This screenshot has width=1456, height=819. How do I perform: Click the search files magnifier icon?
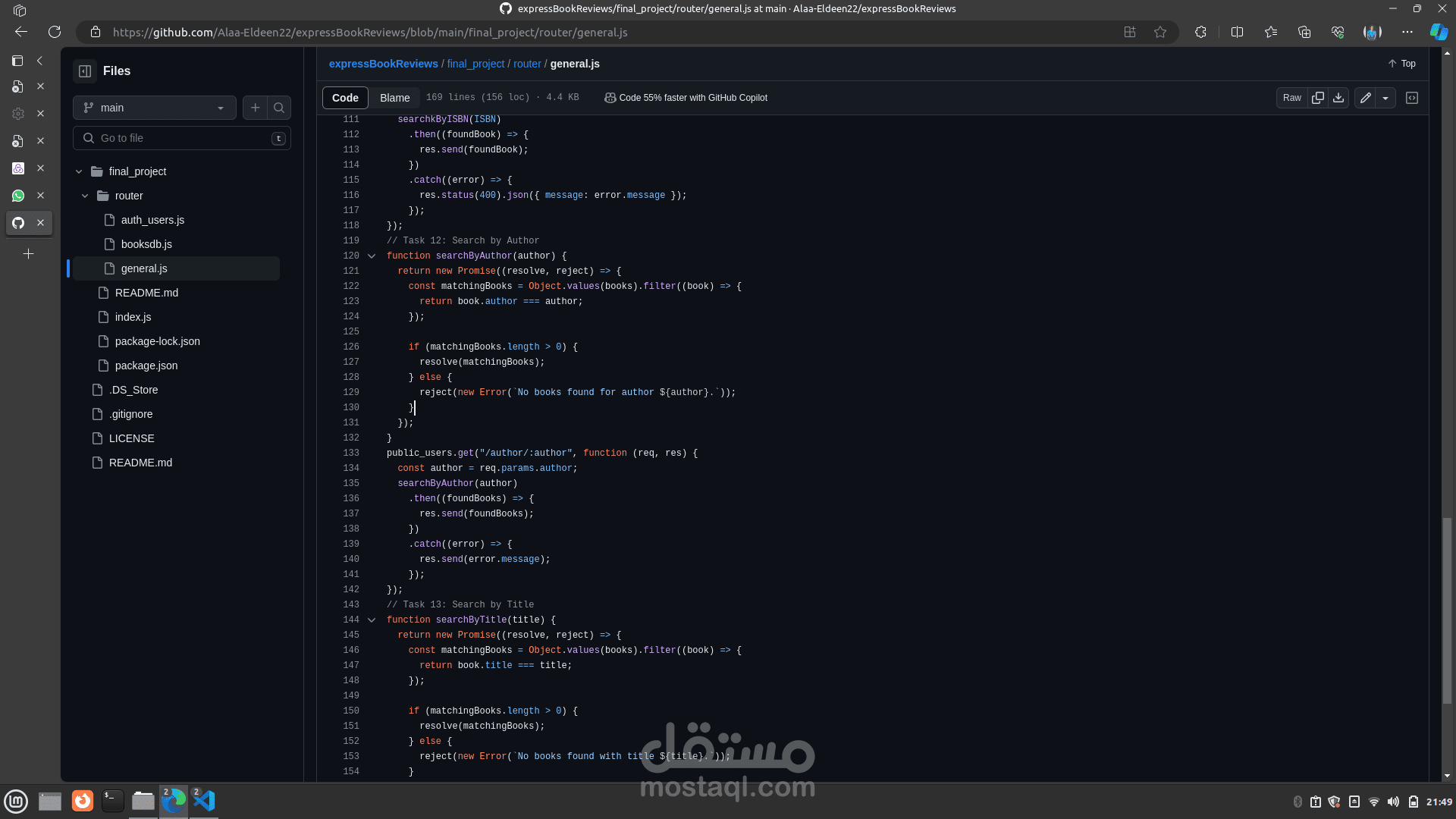click(279, 108)
